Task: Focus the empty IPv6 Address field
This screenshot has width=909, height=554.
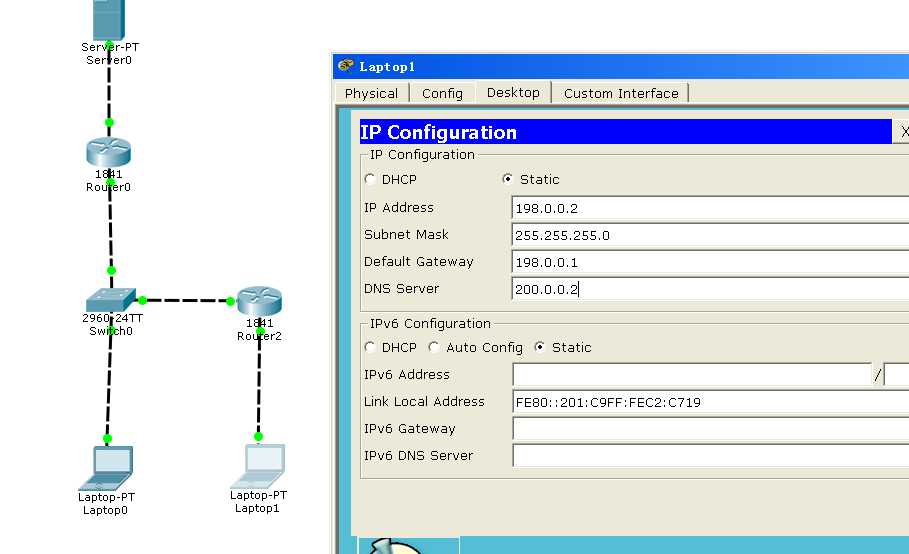Action: (692, 374)
